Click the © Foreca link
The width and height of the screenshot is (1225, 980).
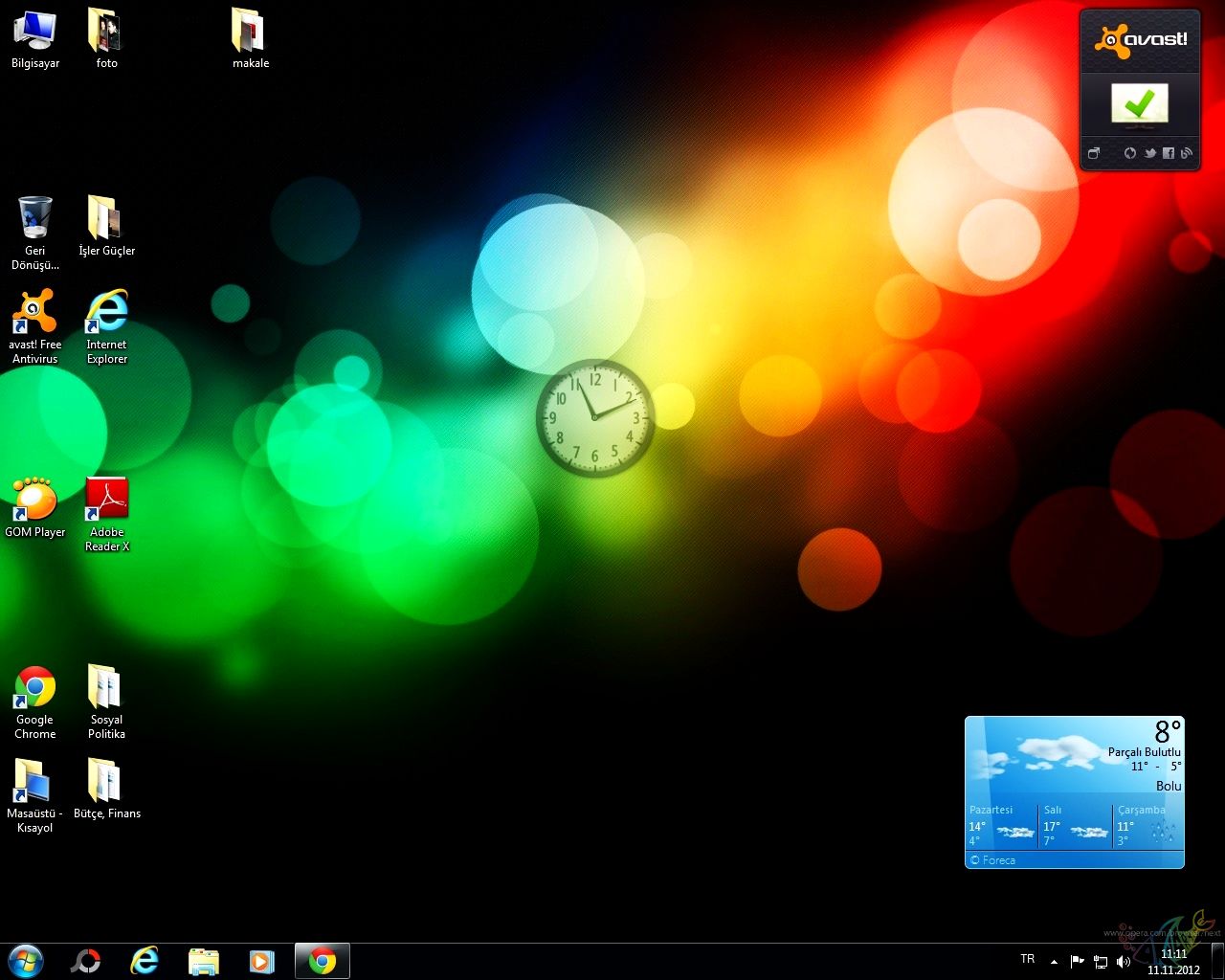[992, 860]
